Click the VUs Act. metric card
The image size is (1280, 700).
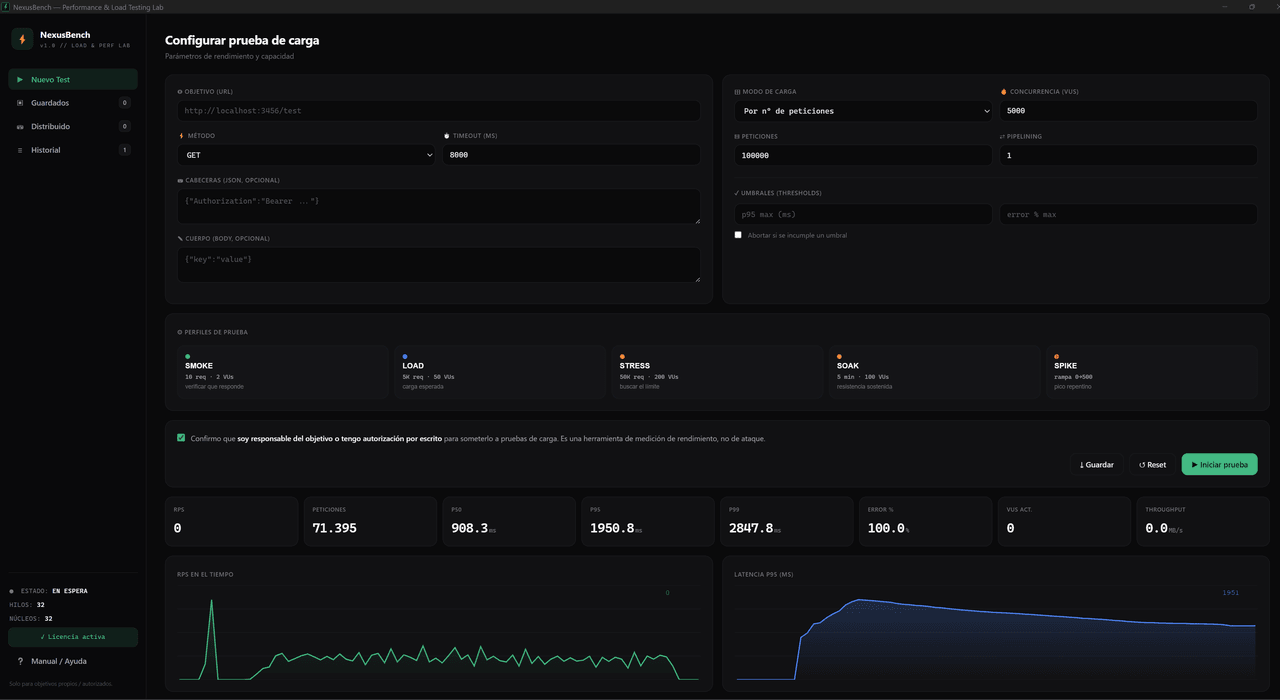coord(1064,521)
